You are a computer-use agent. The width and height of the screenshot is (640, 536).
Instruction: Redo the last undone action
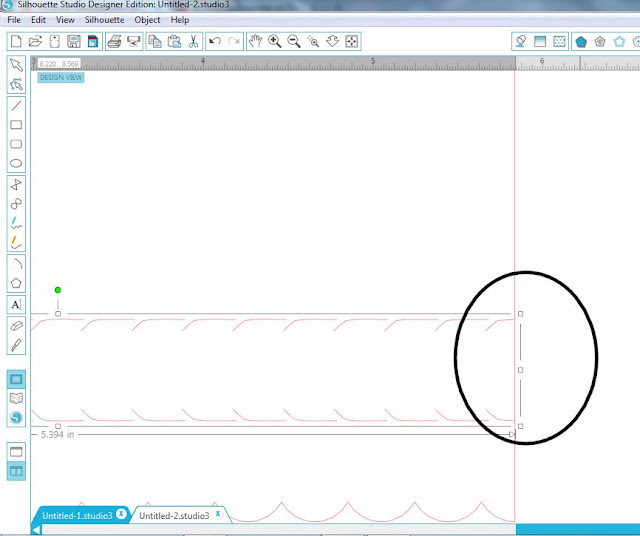click(x=234, y=41)
